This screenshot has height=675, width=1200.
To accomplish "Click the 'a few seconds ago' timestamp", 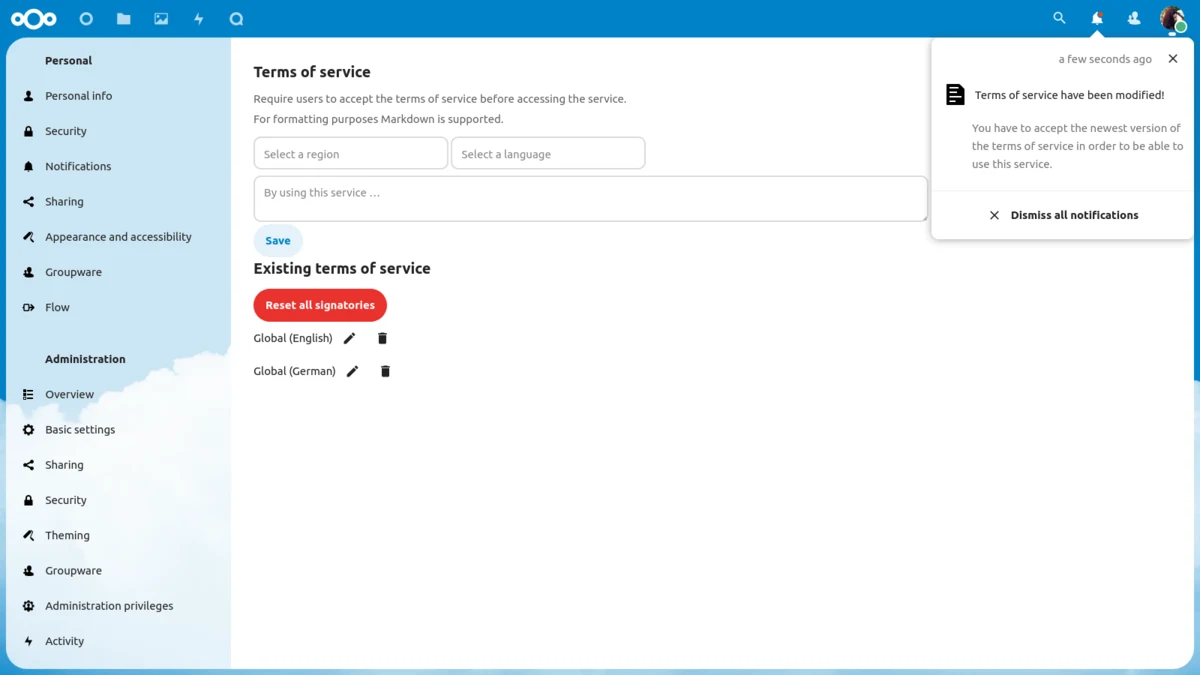I will coord(1105,59).
